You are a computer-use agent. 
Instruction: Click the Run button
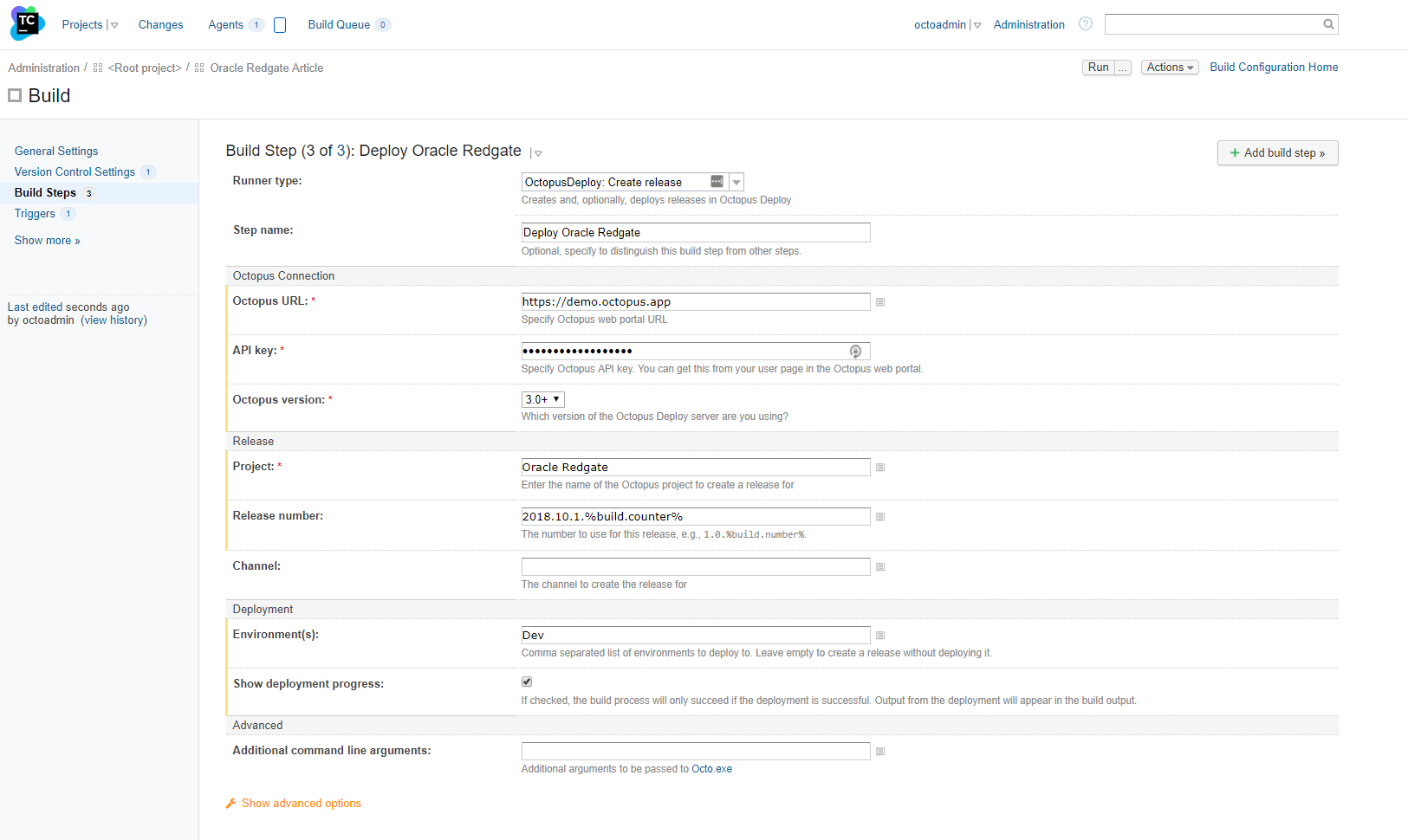pyautogui.click(x=1098, y=68)
